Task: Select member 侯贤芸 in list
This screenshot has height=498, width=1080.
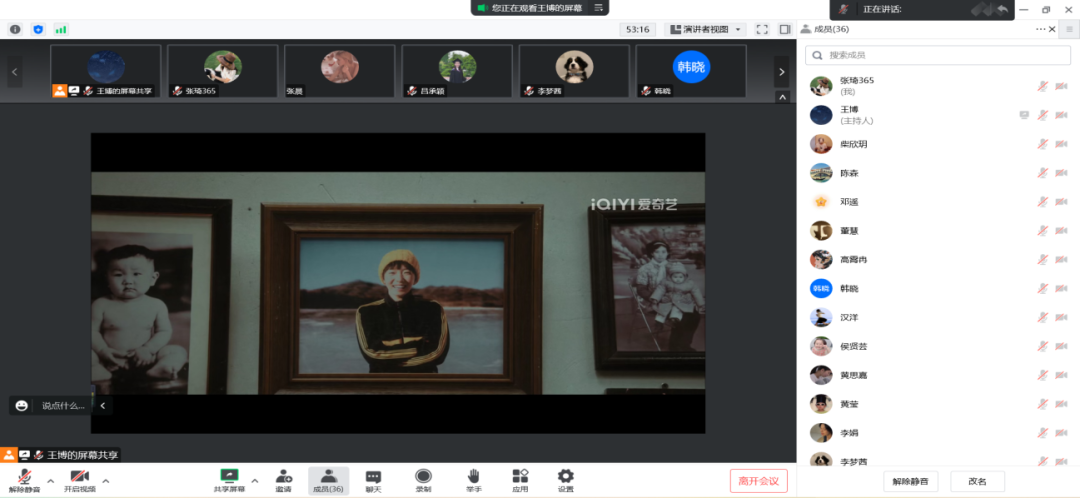Action: click(x=938, y=346)
